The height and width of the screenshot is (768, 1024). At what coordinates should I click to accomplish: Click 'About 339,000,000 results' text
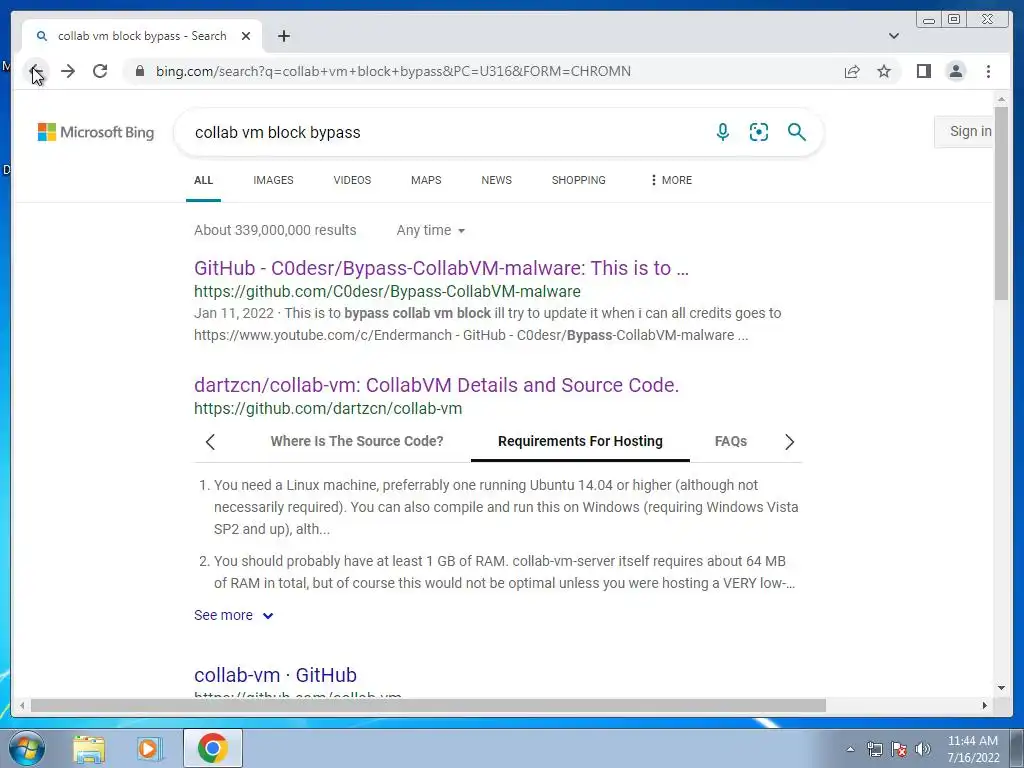tap(275, 230)
